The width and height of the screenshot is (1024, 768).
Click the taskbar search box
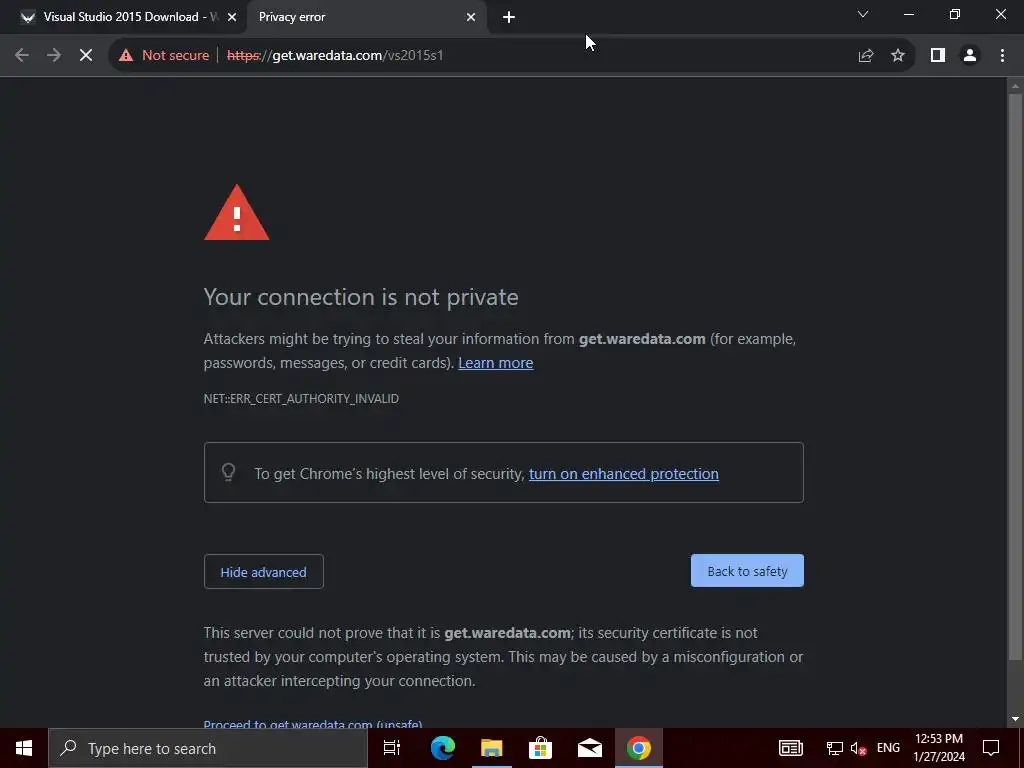[x=208, y=748]
